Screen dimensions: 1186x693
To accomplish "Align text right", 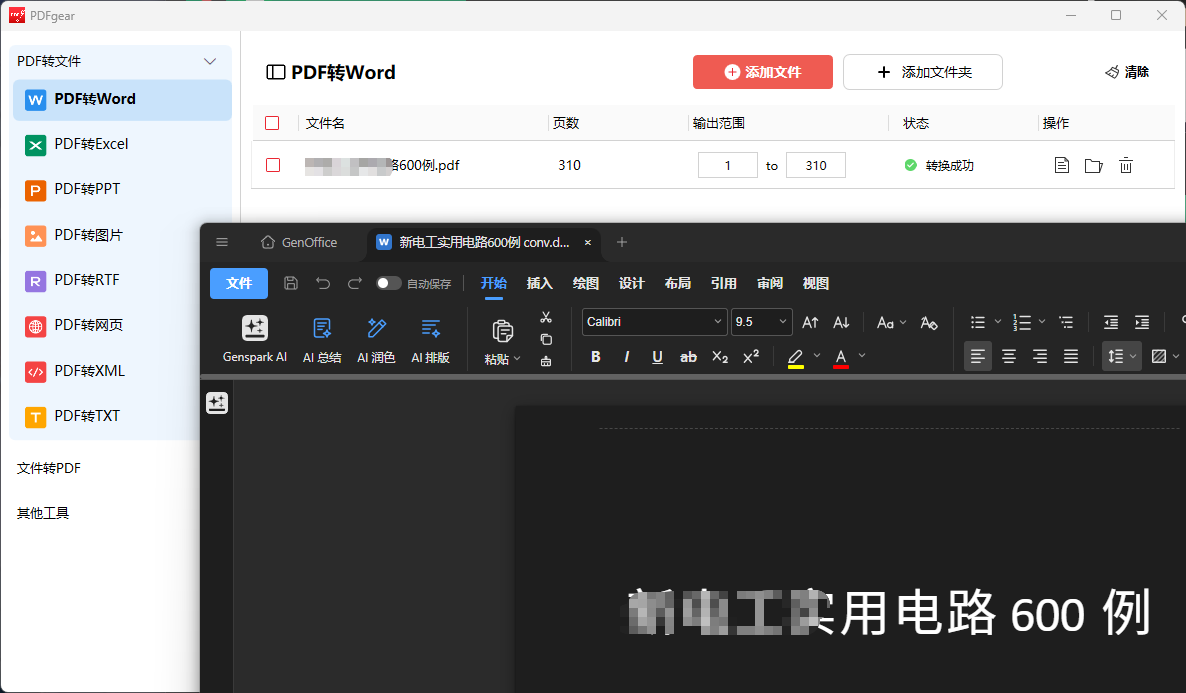I will 1040,356.
